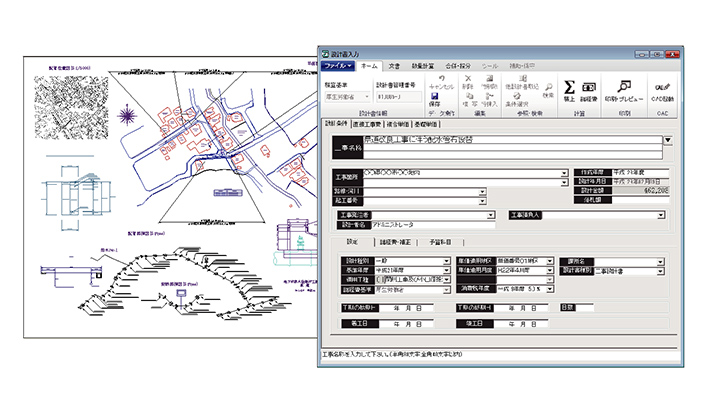The width and height of the screenshot is (707, 407).
Task: Click the insert-row (行挿入) scissors icon
Action: 489,96
